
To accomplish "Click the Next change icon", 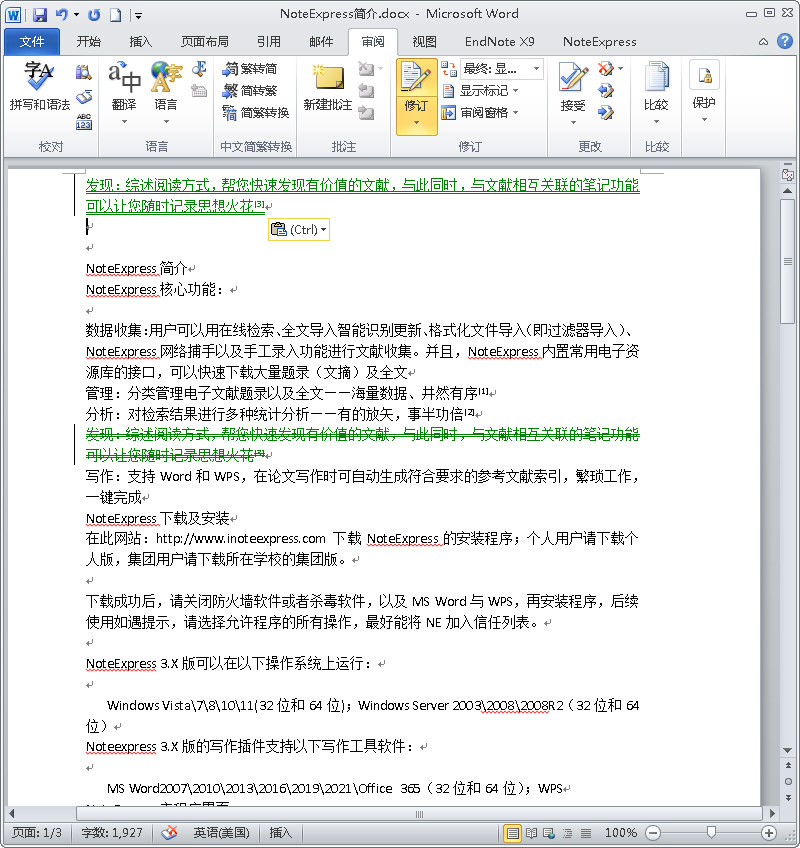I will [x=605, y=113].
